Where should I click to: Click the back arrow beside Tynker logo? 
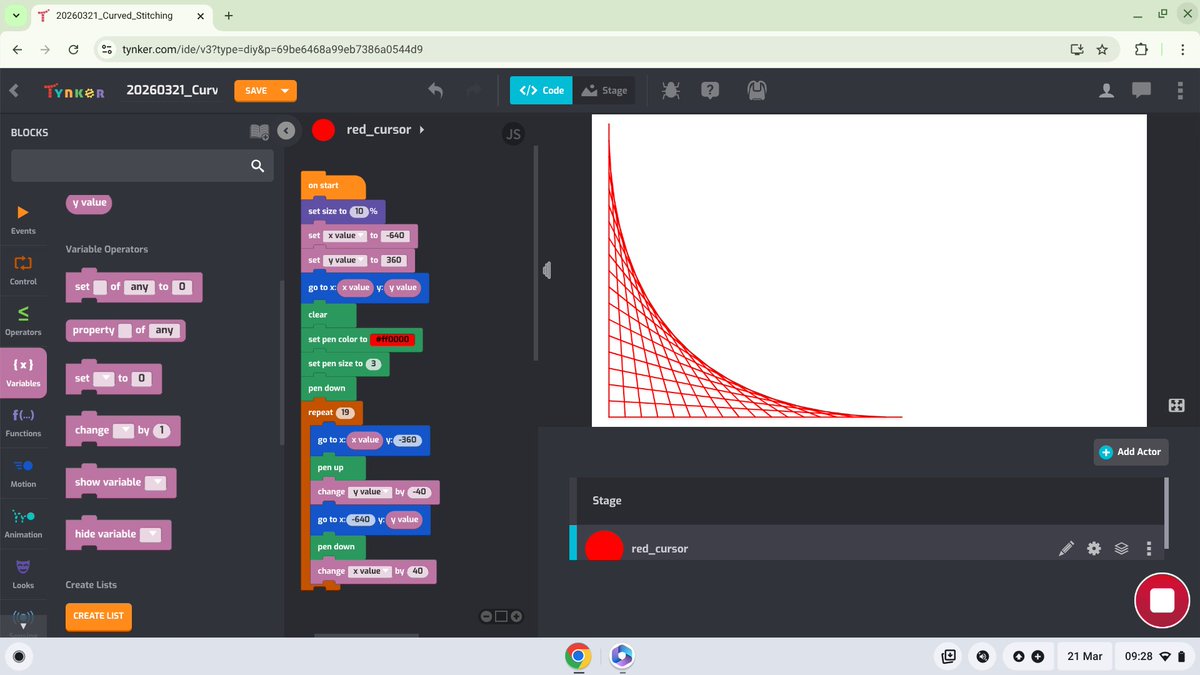(x=14, y=90)
